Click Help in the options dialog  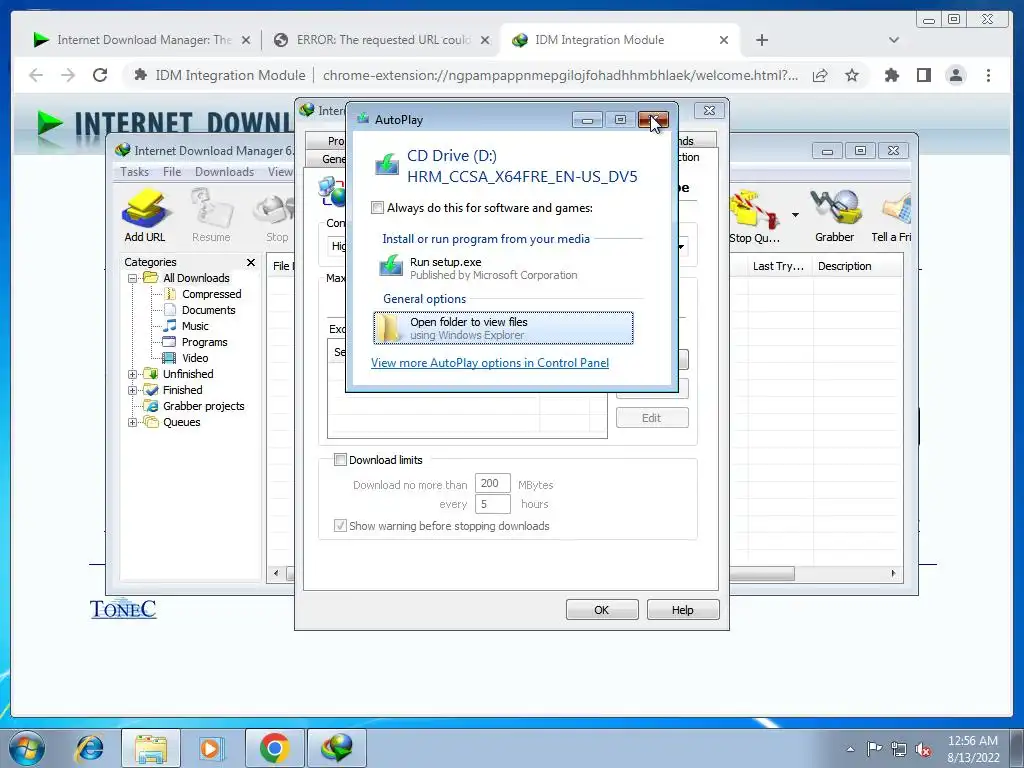[x=682, y=609]
